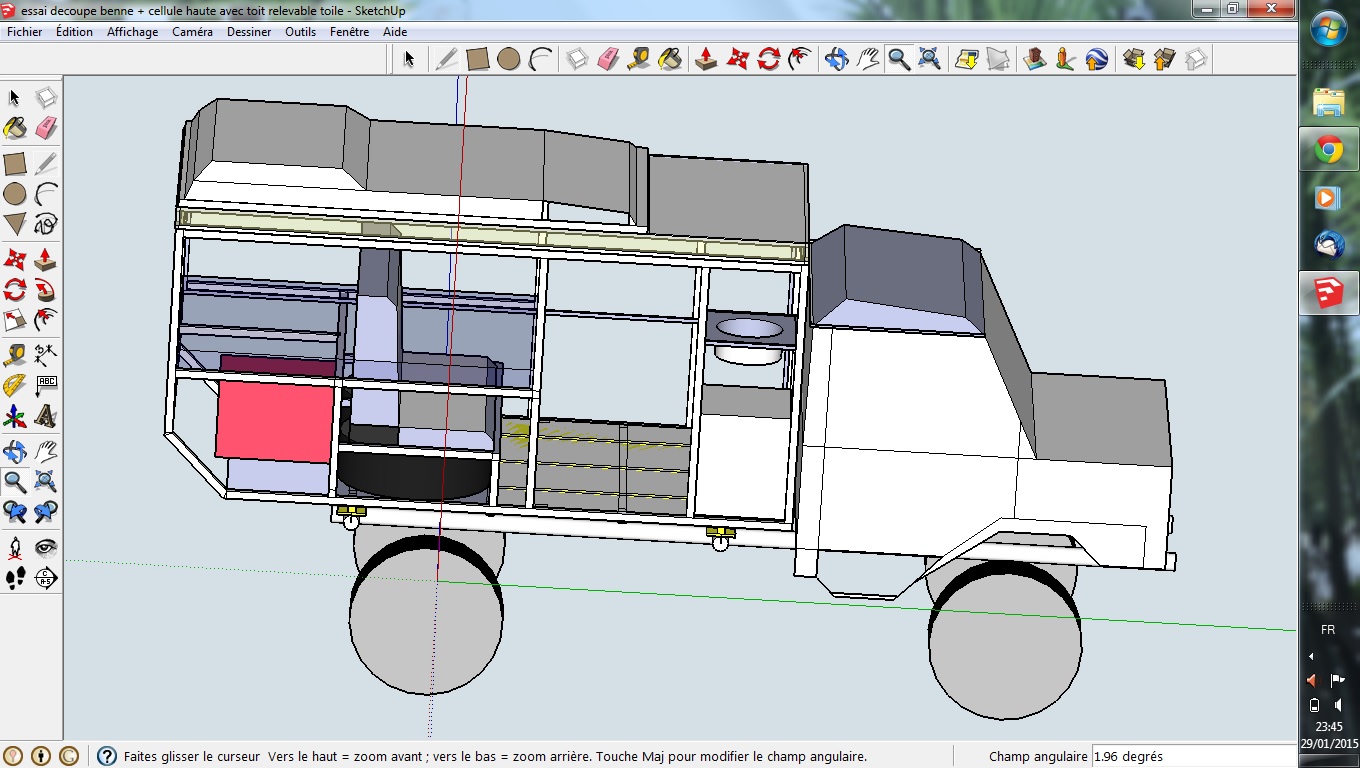This screenshot has height=768, width=1360.
Task: Open the Dessiner menu
Action: click(x=249, y=32)
